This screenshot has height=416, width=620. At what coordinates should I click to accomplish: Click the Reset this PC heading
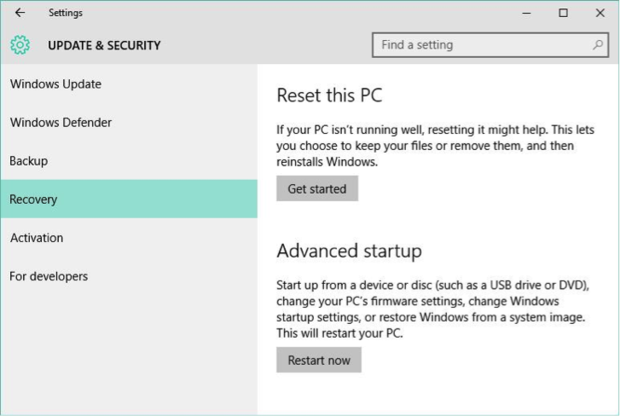329,95
